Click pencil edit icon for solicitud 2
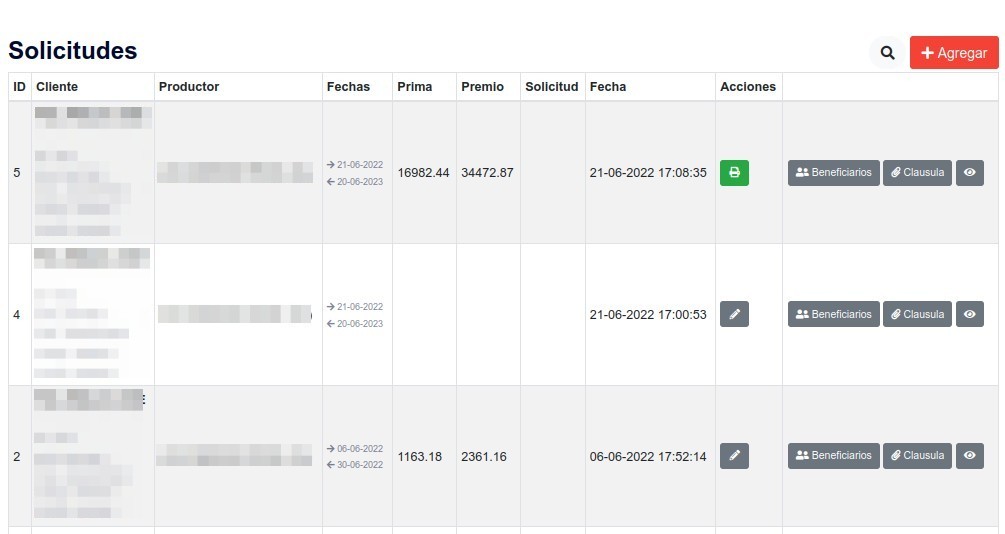This screenshot has width=1005, height=534. (x=734, y=456)
